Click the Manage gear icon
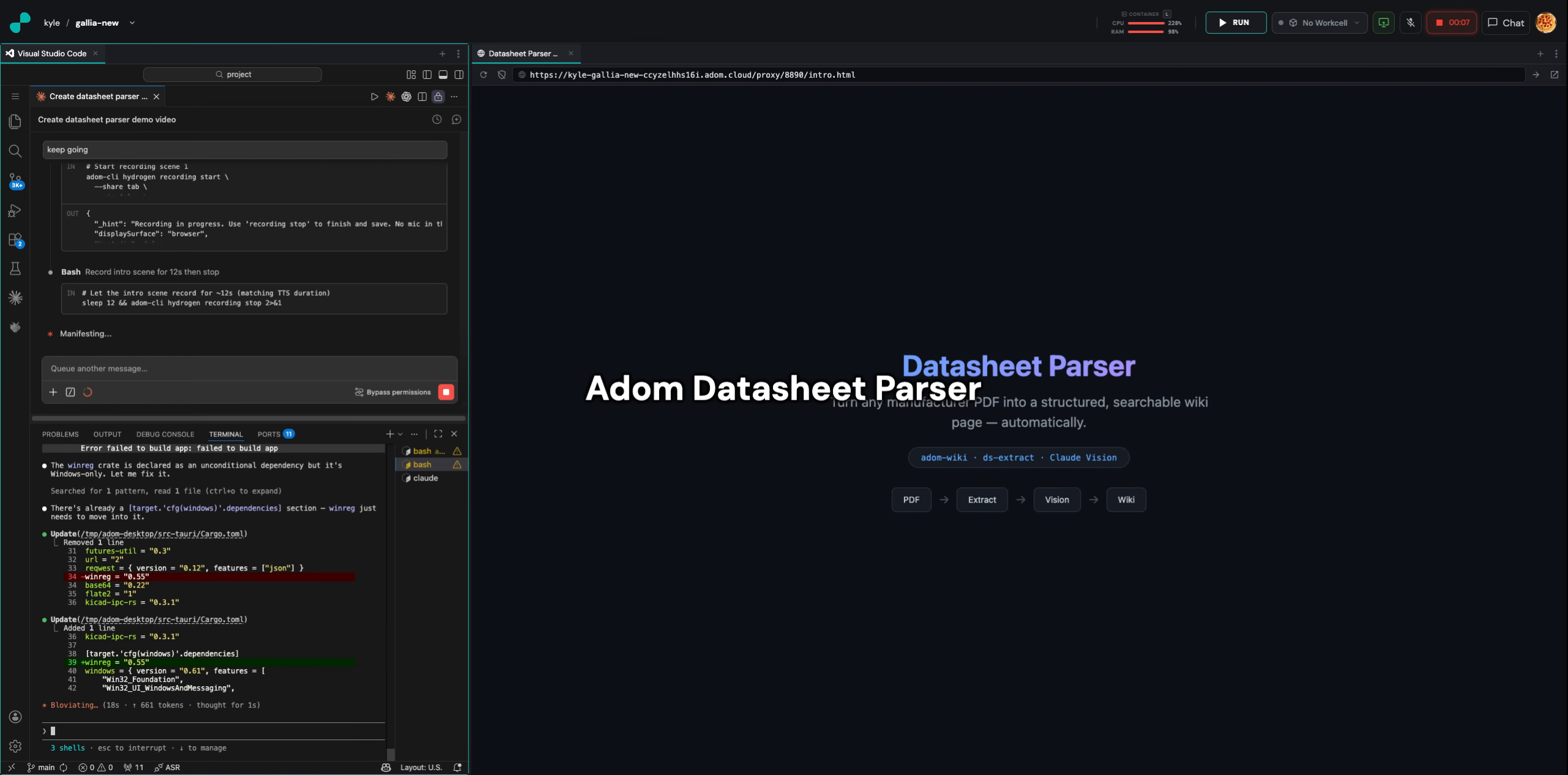Image resolution: width=1568 pixels, height=775 pixels. [15, 746]
